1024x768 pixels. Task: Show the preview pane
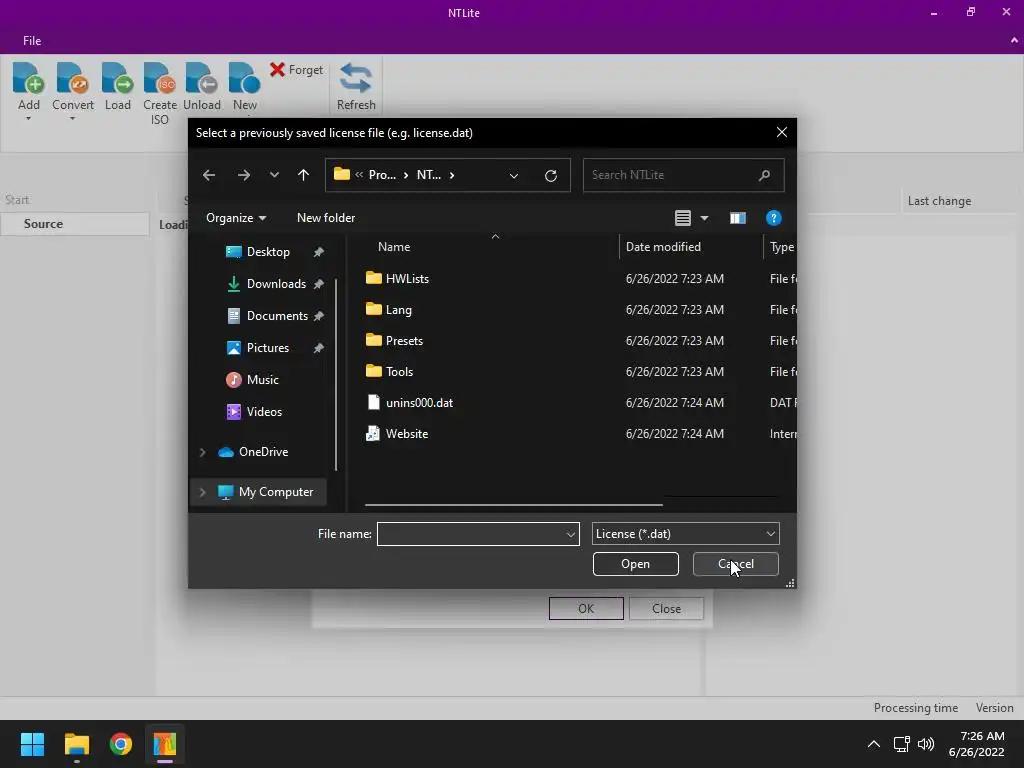pos(737,218)
